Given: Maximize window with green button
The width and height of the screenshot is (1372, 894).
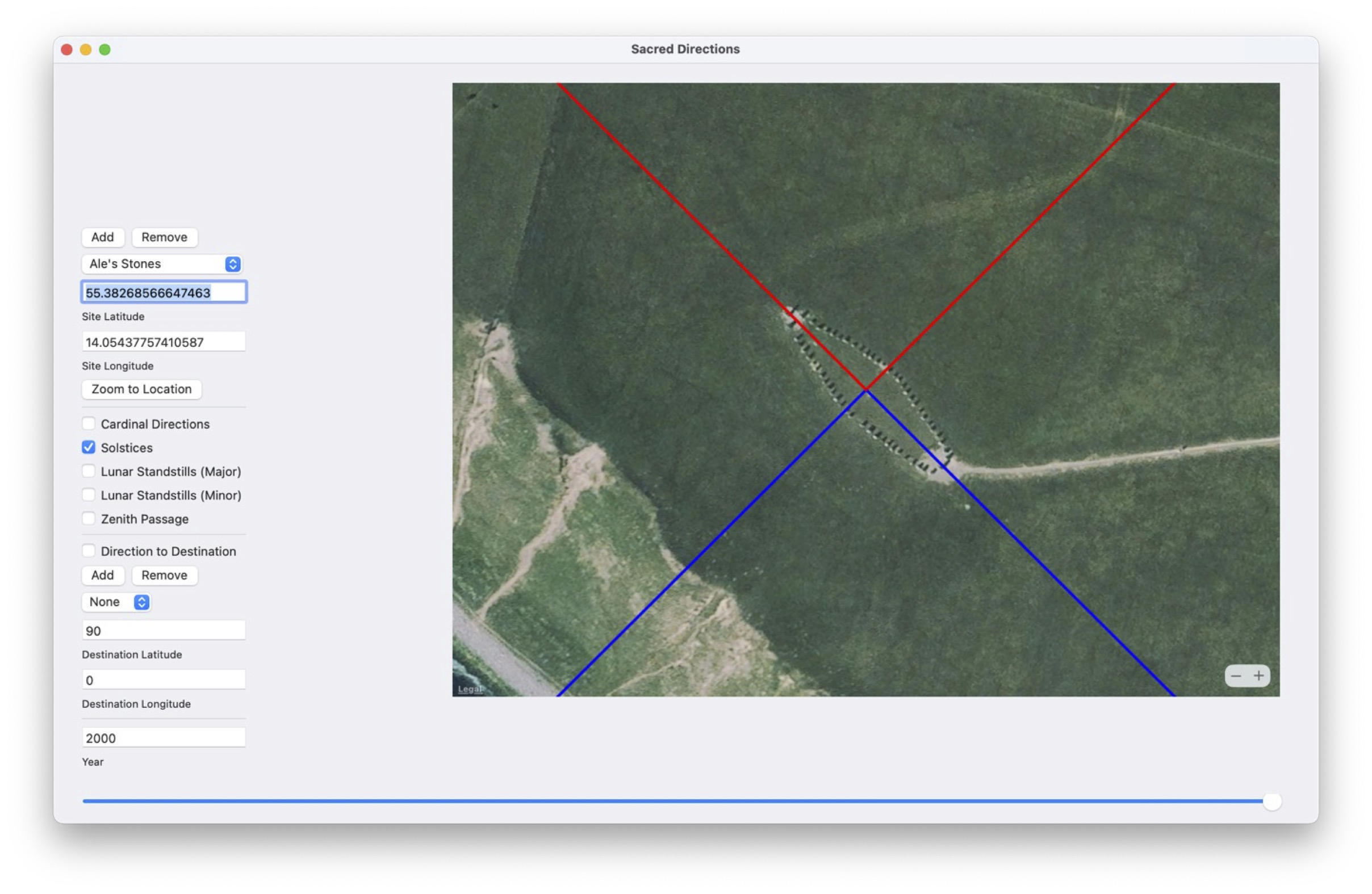Looking at the screenshot, I should tap(105, 49).
